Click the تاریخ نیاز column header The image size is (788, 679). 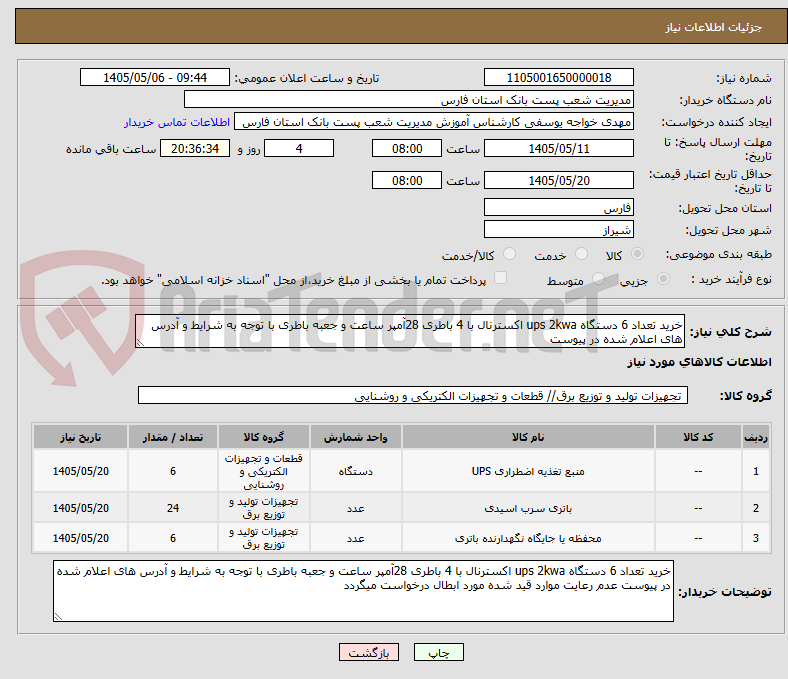click(x=80, y=437)
